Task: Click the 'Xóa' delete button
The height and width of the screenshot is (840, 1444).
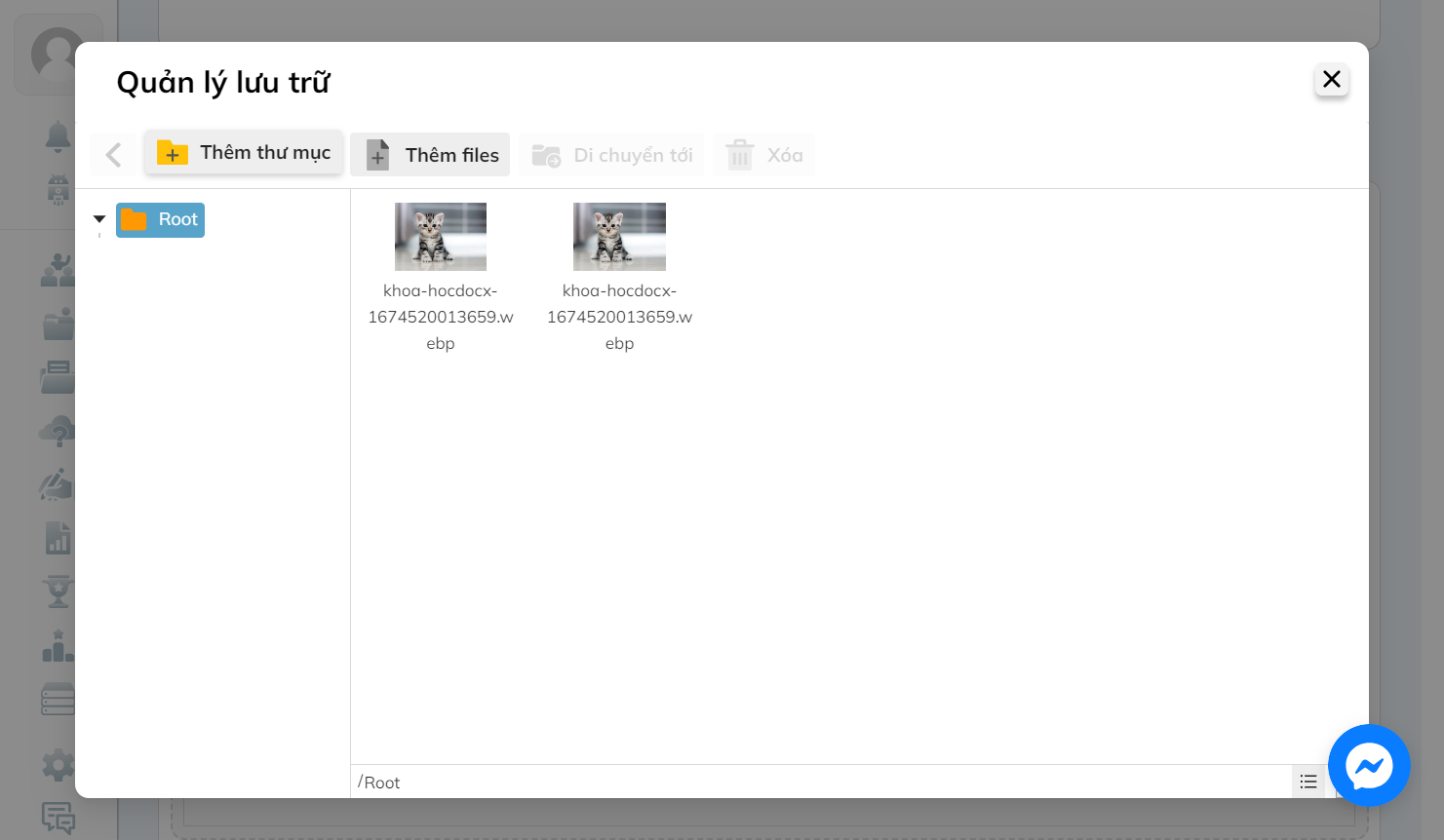Action: tap(763, 155)
